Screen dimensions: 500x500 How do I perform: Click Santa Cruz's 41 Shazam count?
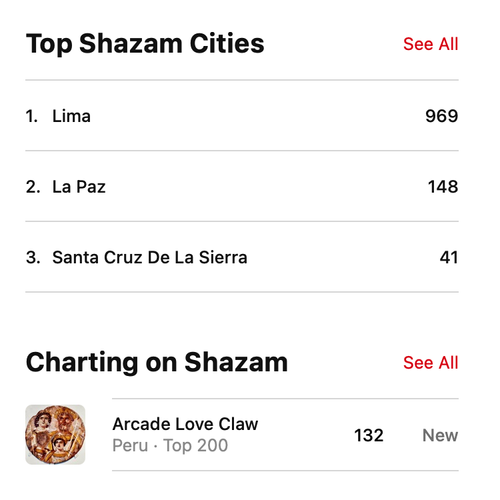click(x=449, y=257)
